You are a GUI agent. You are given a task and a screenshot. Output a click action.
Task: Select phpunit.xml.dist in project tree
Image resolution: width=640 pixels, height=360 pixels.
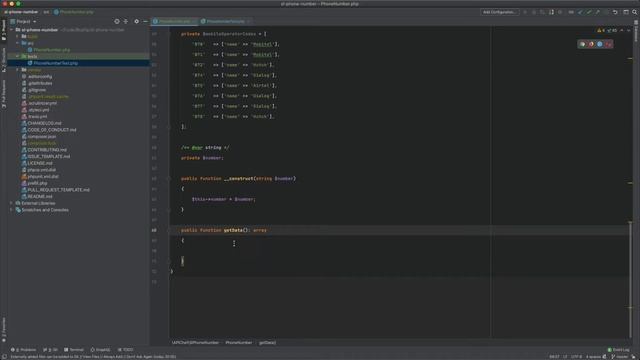(x=43, y=176)
